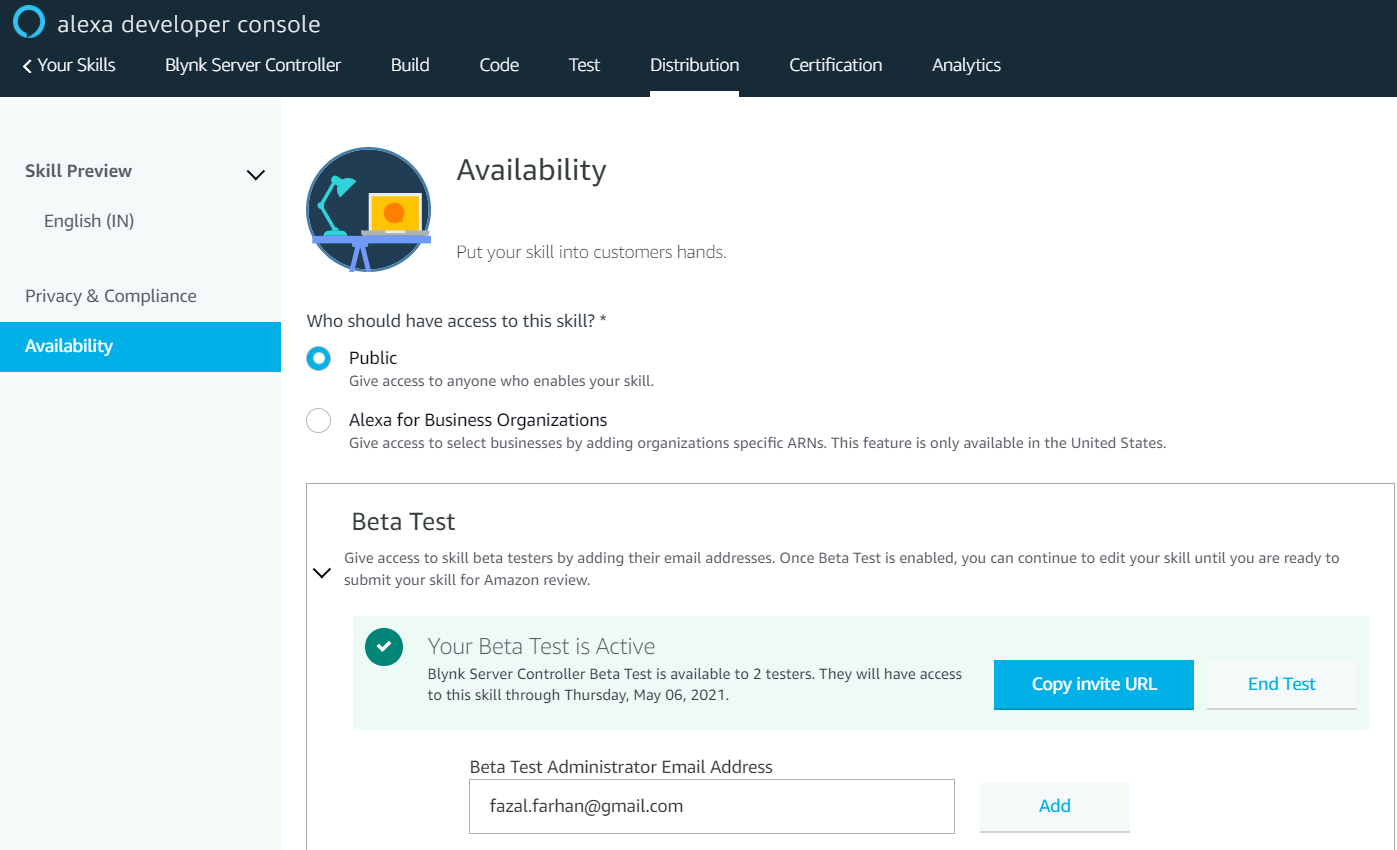Click the Availability desk lamp illustration

click(x=369, y=210)
